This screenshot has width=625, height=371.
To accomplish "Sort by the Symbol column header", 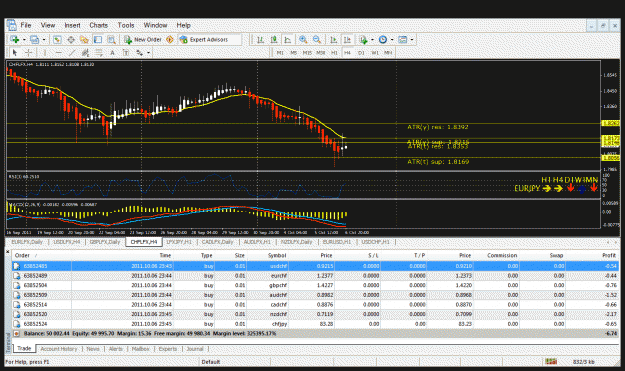I will pos(277,255).
